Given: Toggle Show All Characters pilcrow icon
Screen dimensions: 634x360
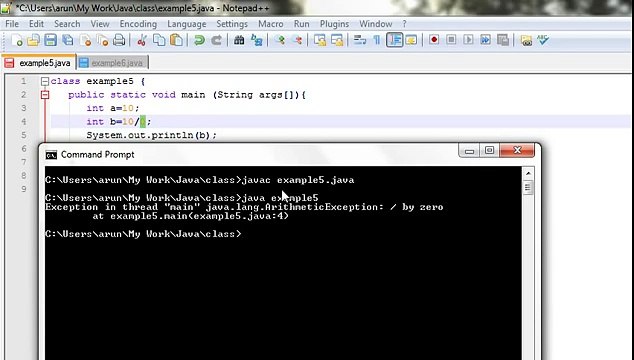Looking at the screenshot, I should coord(376,40).
